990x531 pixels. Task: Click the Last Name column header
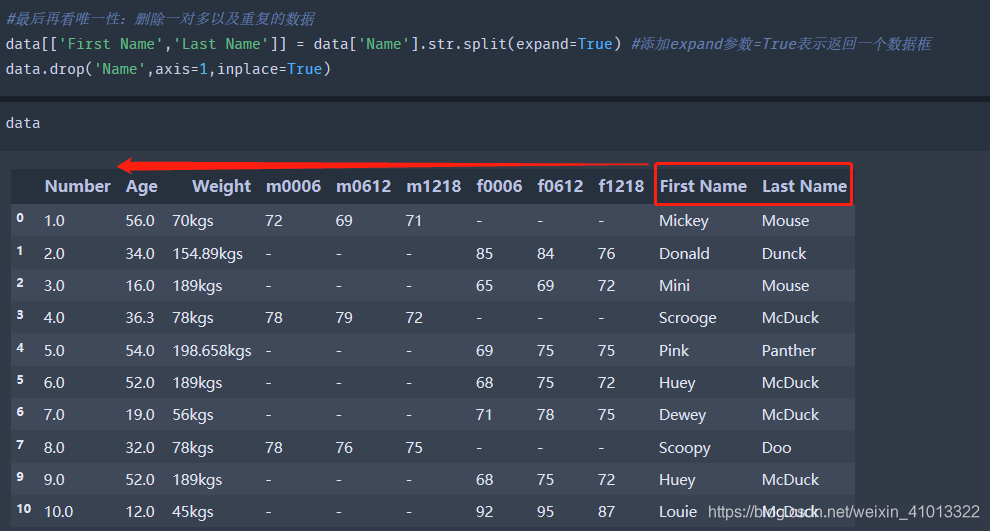[x=804, y=186]
